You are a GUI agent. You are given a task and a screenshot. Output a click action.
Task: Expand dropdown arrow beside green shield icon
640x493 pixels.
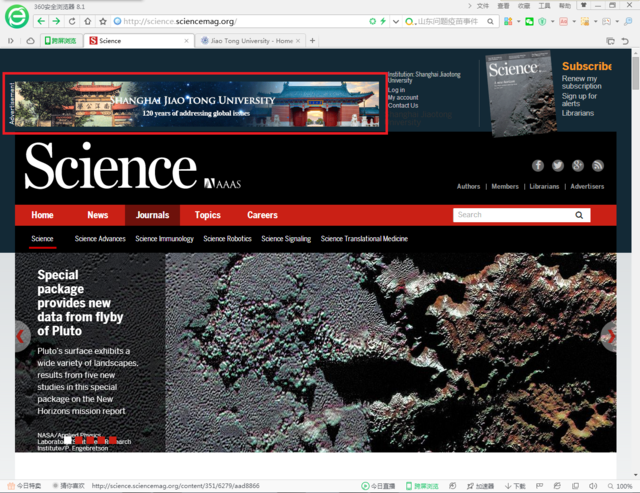[x=553, y=22]
